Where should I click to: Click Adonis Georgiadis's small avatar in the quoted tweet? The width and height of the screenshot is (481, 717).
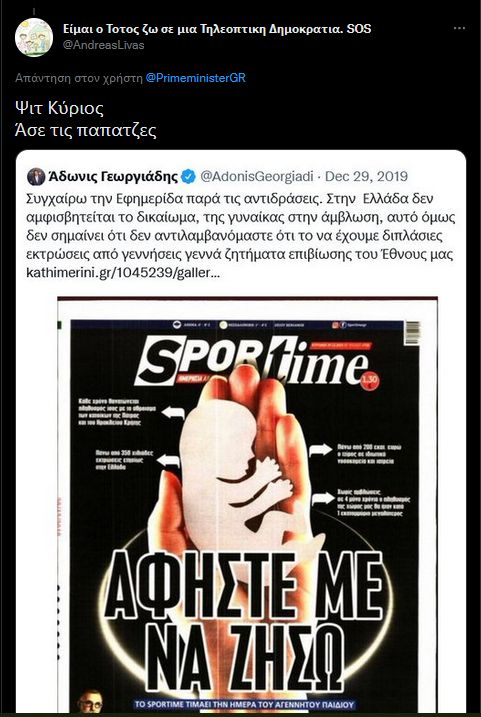pyautogui.click(x=36, y=177)
